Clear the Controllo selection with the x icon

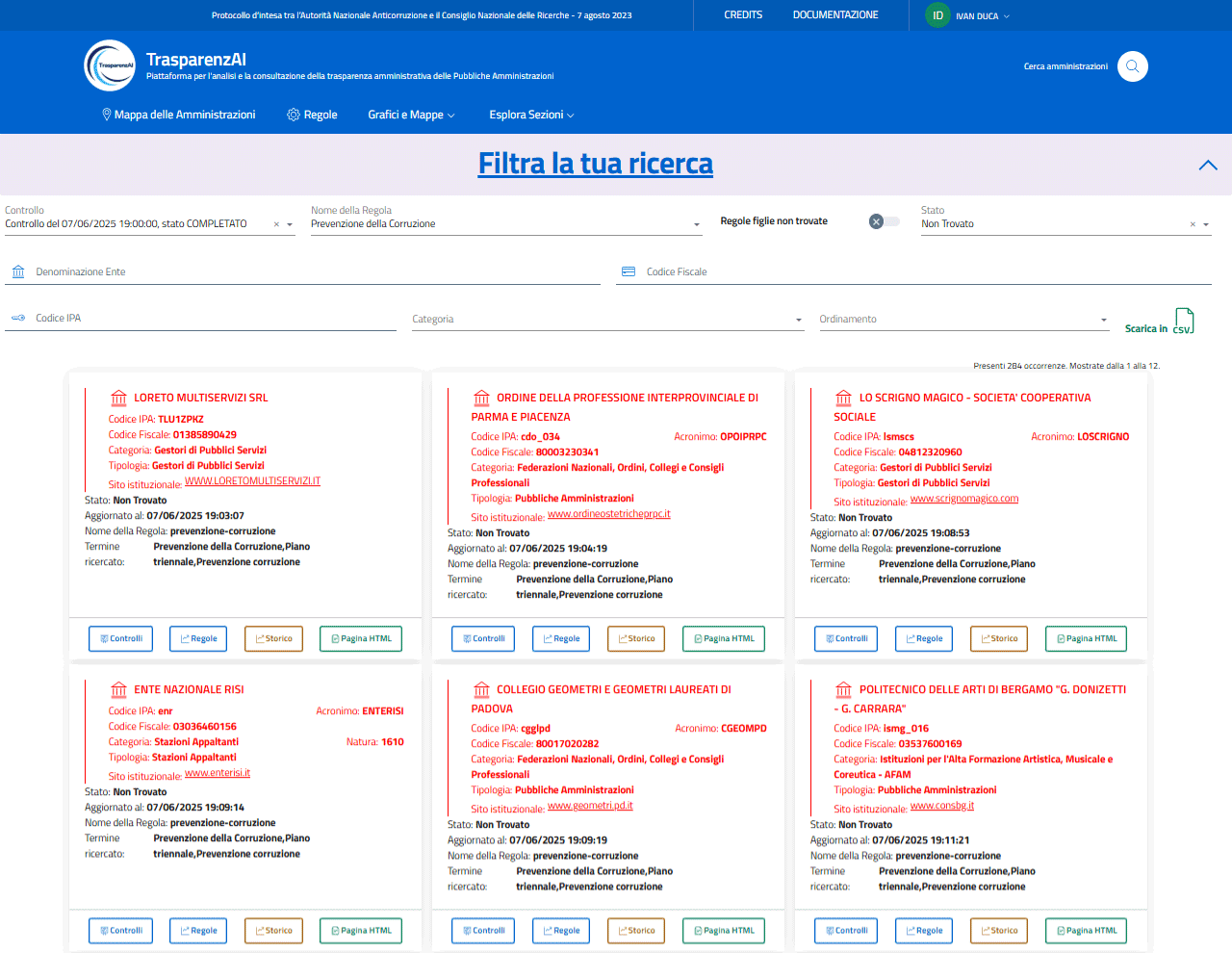click(x=276, y=224)
